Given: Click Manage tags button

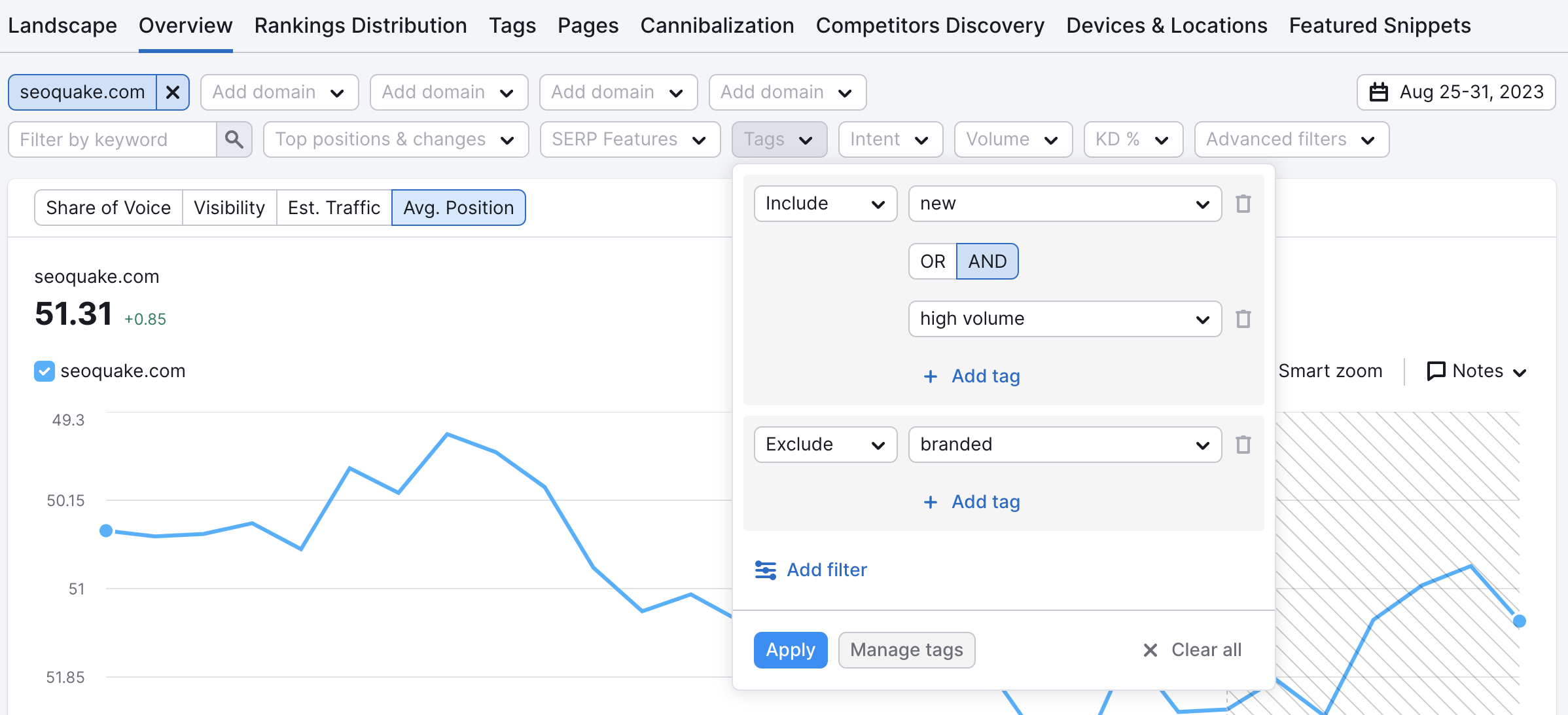Looking at the screenshot, I should click(x=905, y=650).
